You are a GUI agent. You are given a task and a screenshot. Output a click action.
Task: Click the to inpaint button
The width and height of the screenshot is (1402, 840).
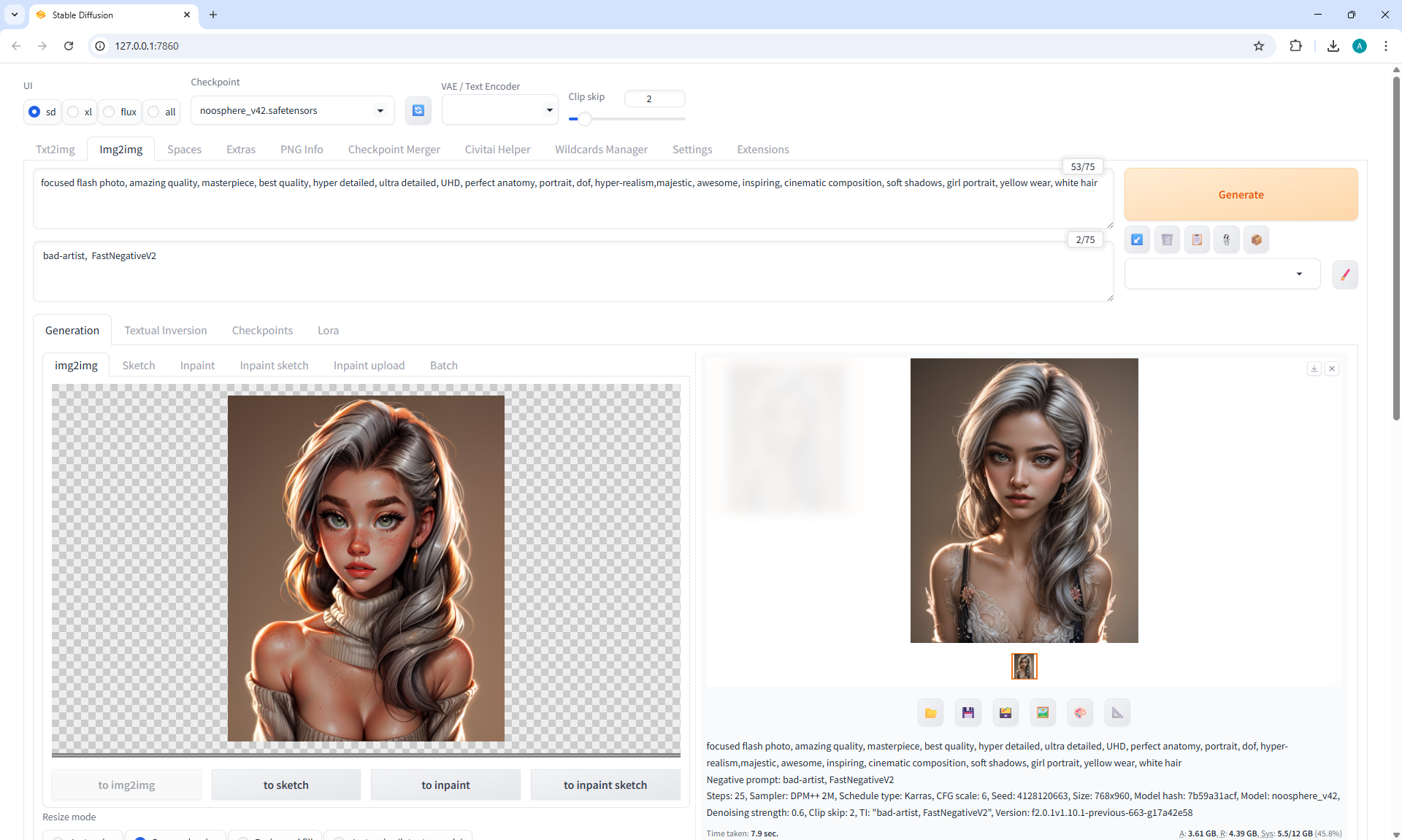tap(445, 785)
